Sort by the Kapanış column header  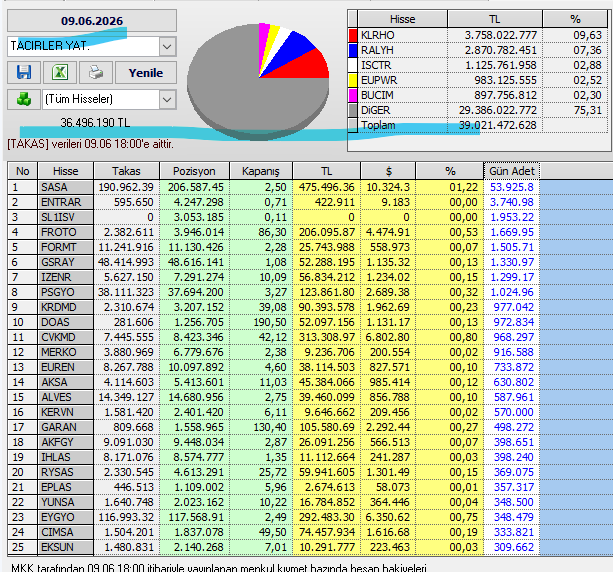click(x=261, y=171)
